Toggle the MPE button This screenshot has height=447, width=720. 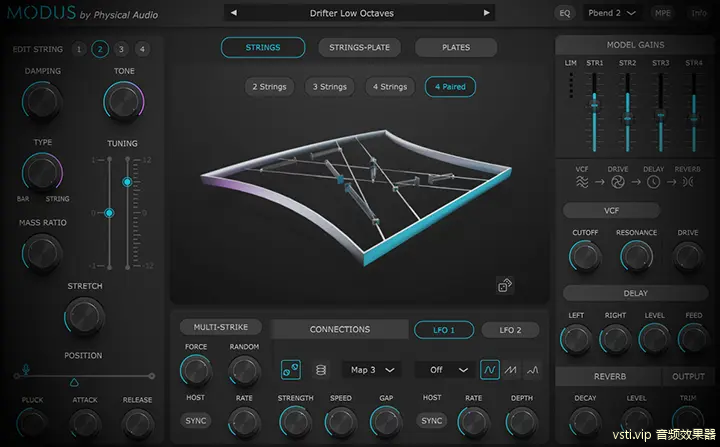click(x=663, y=13)
